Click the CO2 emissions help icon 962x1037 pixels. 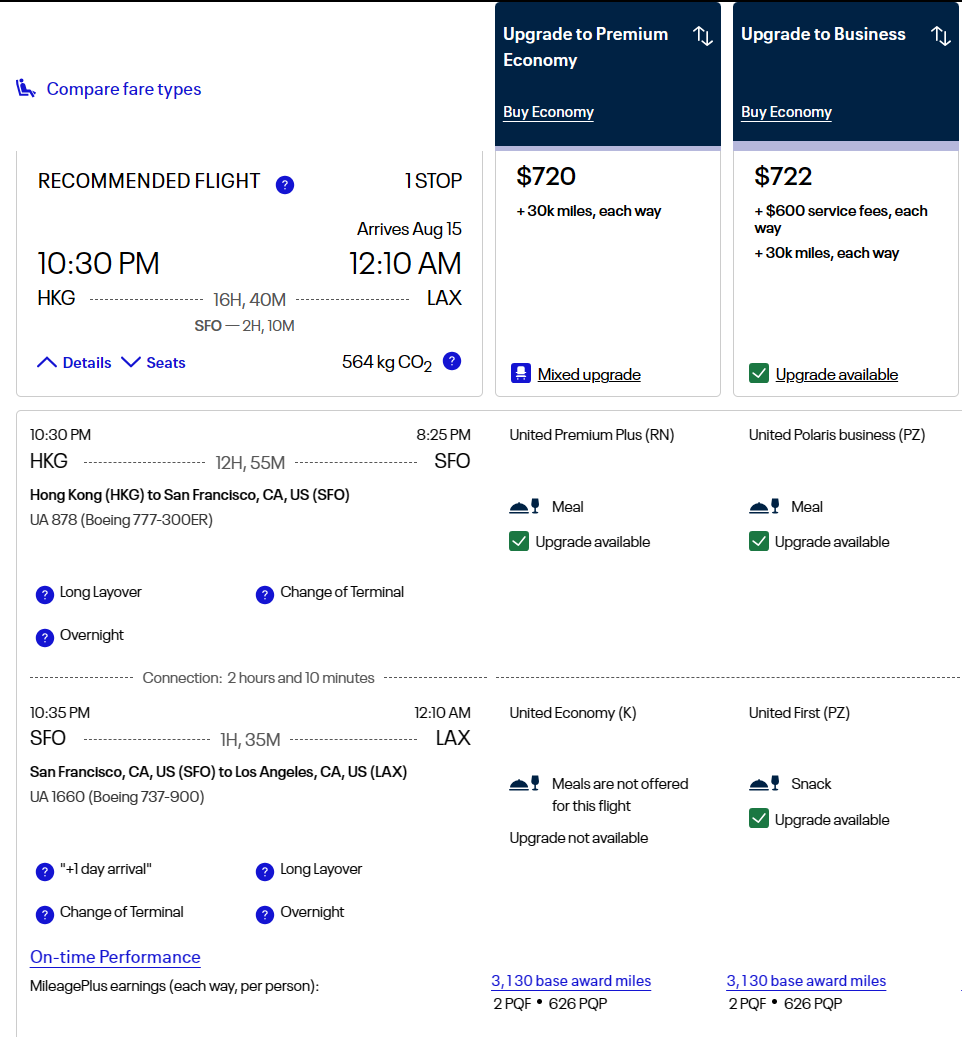click(452, 362)
